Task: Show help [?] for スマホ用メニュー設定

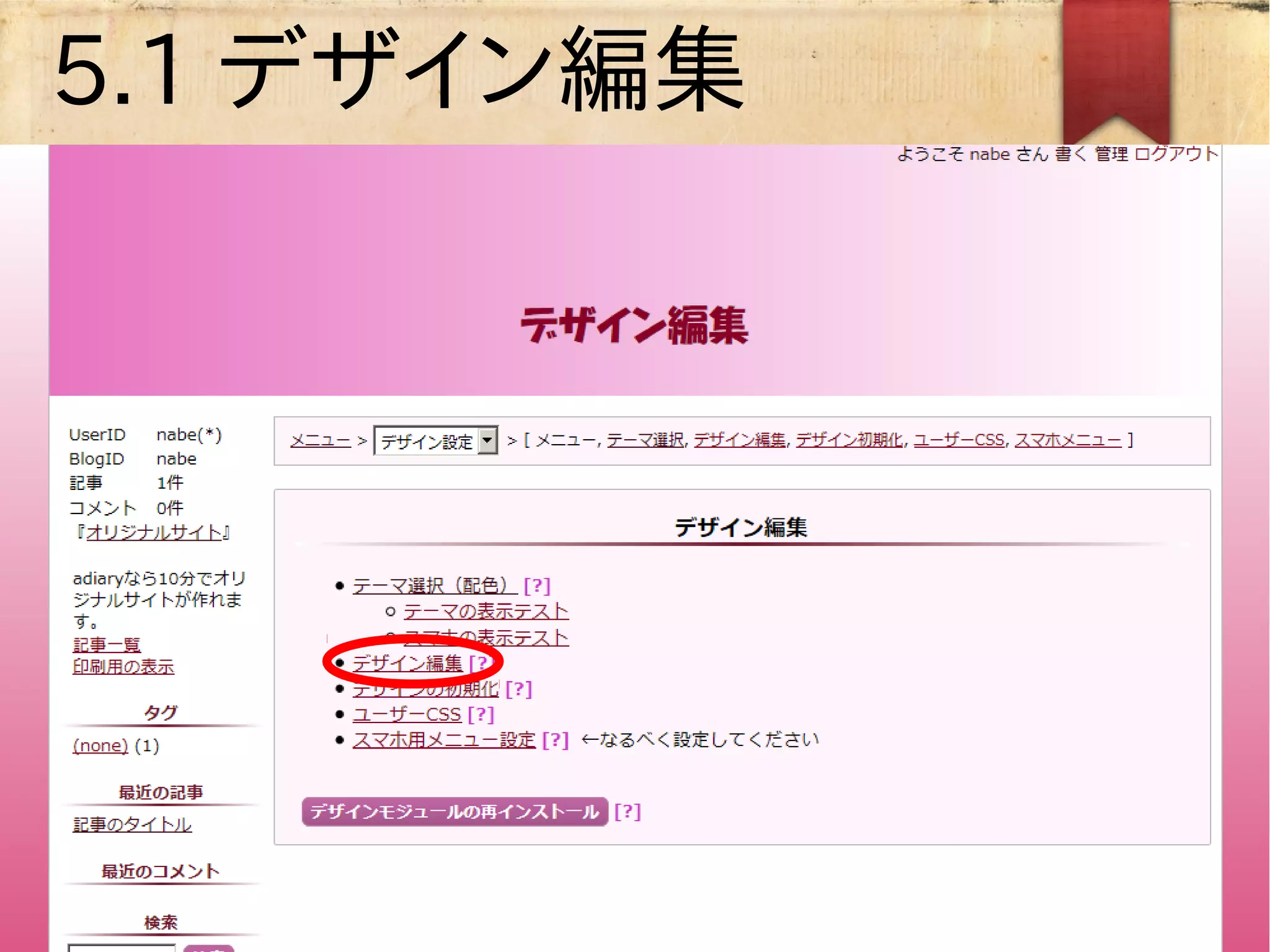Action: point(555,740)
